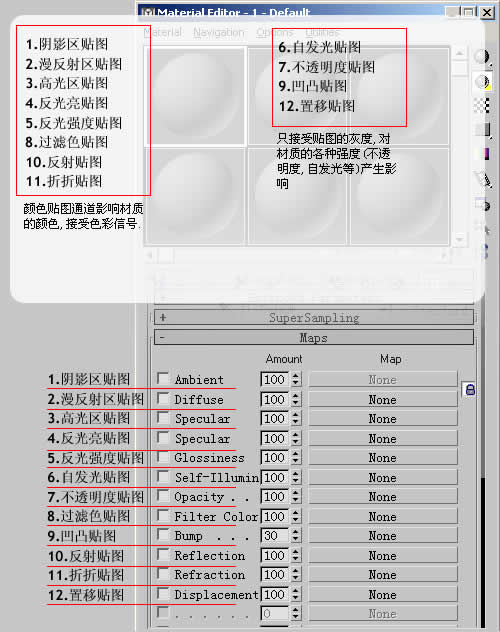
Task: Toggle the checkered Background icon
Action: click(482, 106)
